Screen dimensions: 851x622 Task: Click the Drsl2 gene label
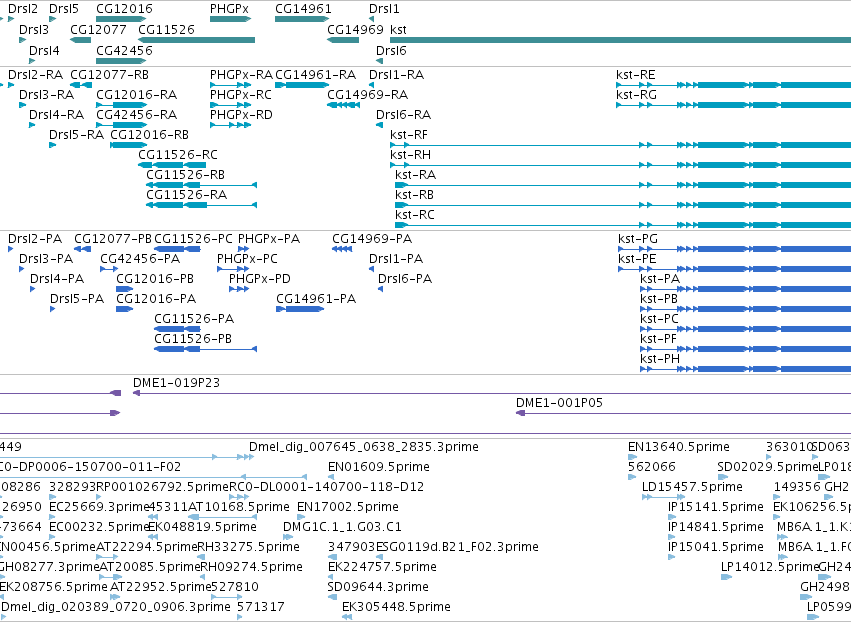[x=23, y=9]
